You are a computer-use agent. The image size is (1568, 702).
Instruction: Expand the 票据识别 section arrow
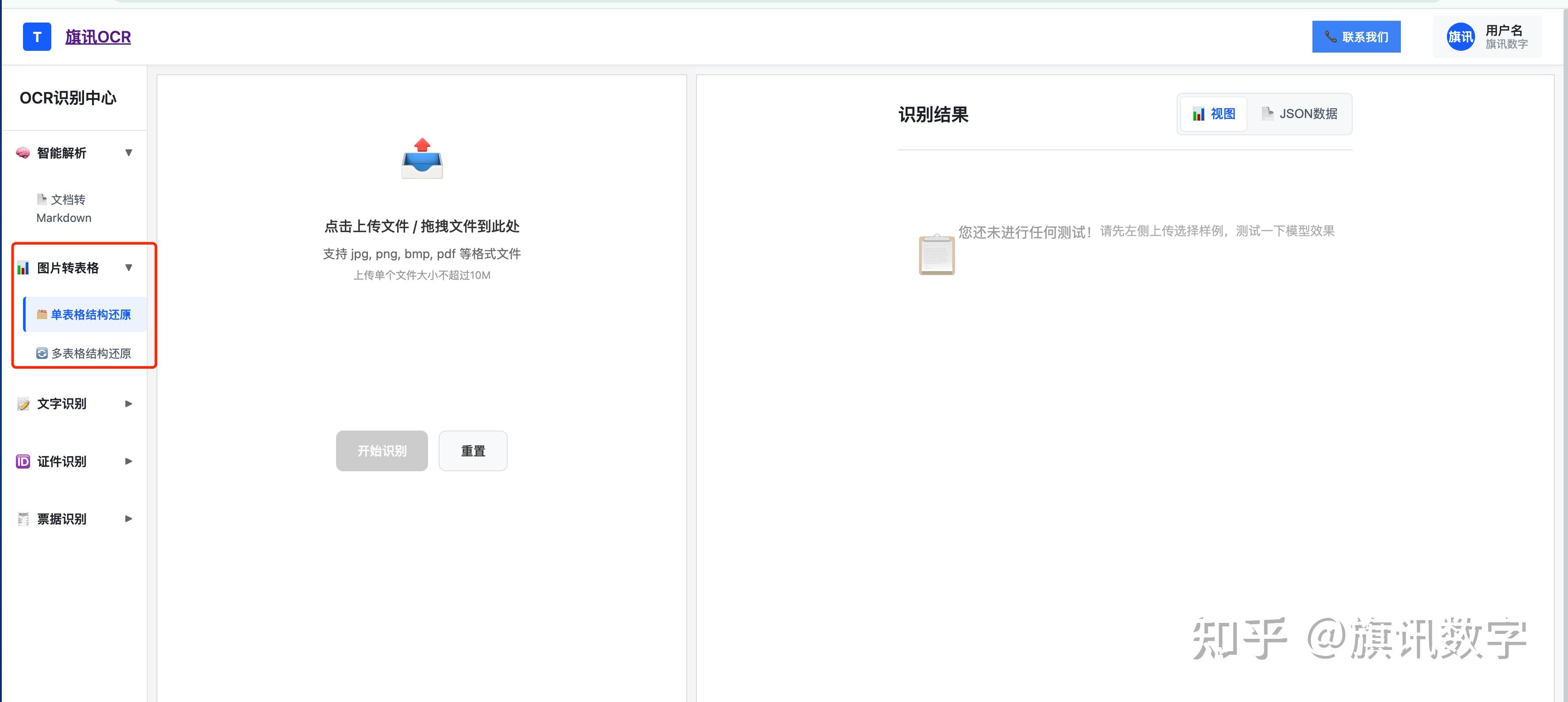(x=128, y=519)
